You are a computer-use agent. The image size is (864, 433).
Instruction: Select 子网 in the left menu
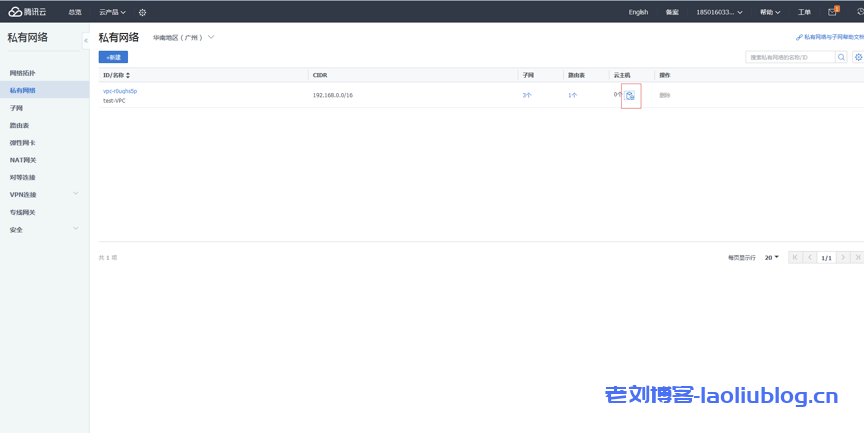(17, 108)
